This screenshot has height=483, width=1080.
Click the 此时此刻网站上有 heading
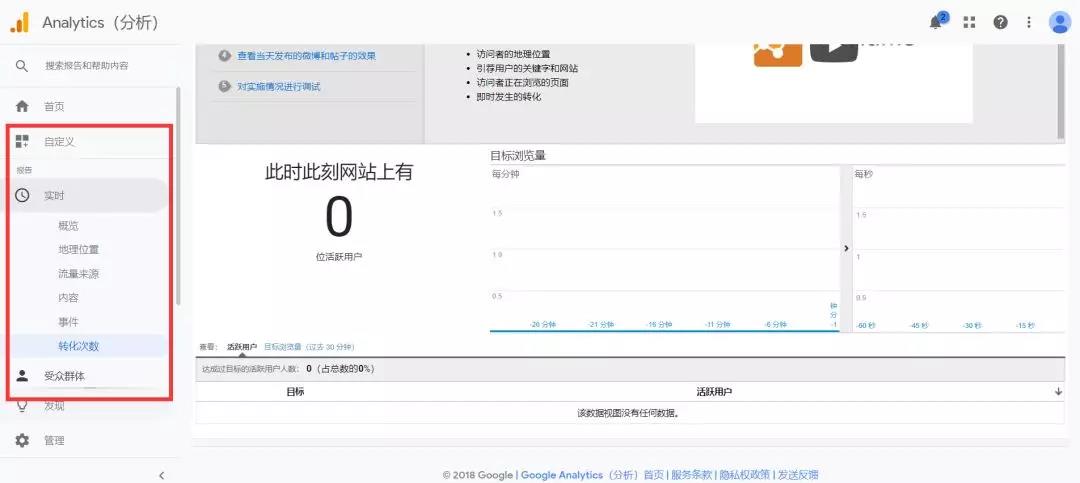(x=339, y=172)
